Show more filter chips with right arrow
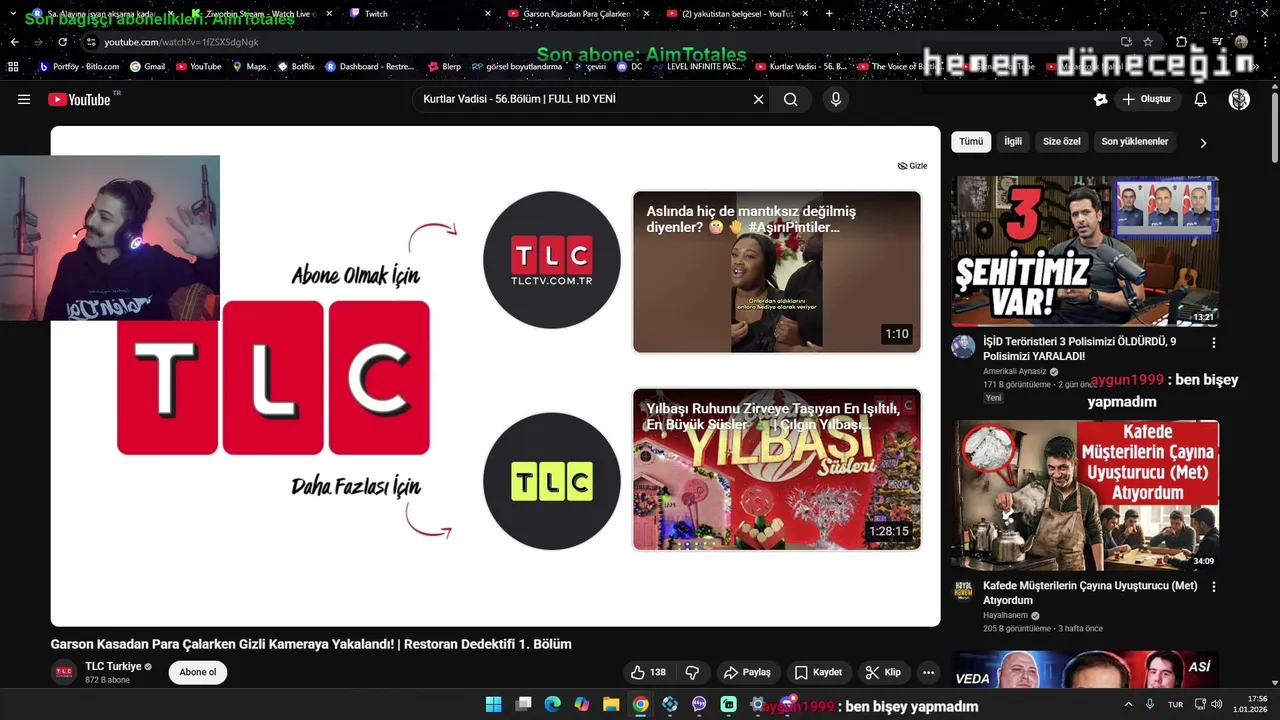The height and width of the screenshot is (720, 1280). pyautogui.click(x=1203, y=143)
